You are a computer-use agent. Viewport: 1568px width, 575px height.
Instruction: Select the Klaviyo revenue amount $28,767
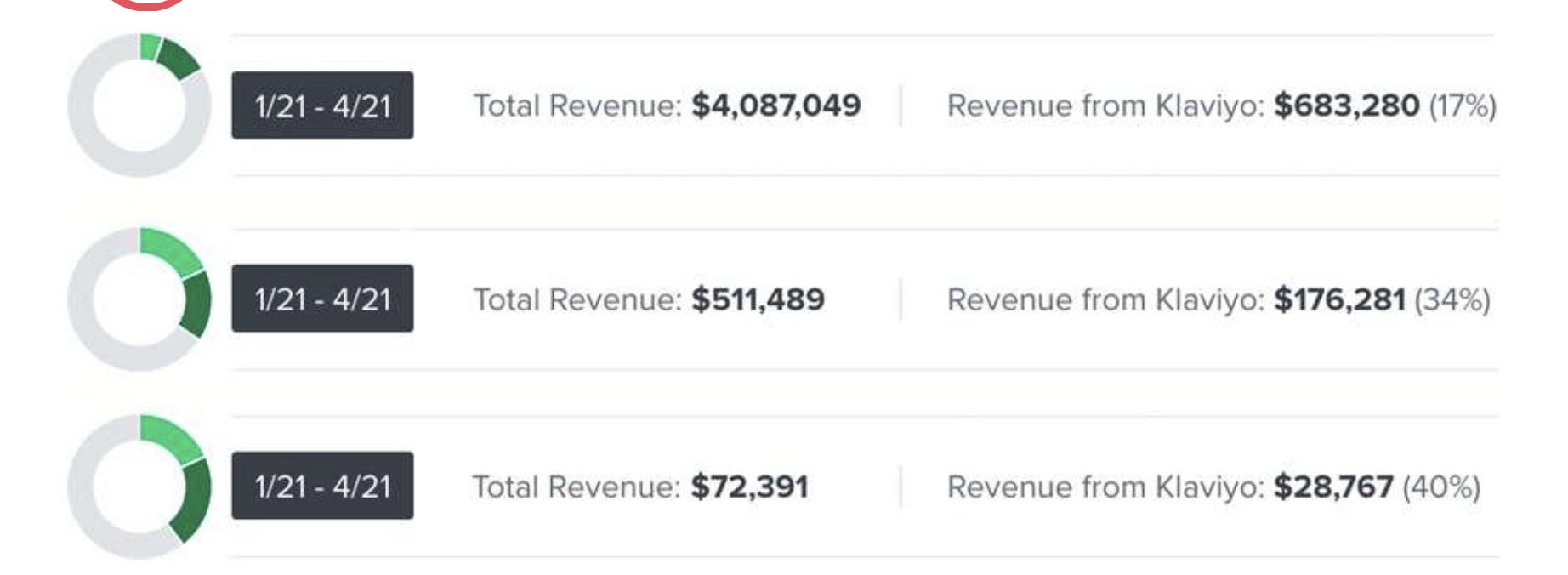tap(1333, 487)
